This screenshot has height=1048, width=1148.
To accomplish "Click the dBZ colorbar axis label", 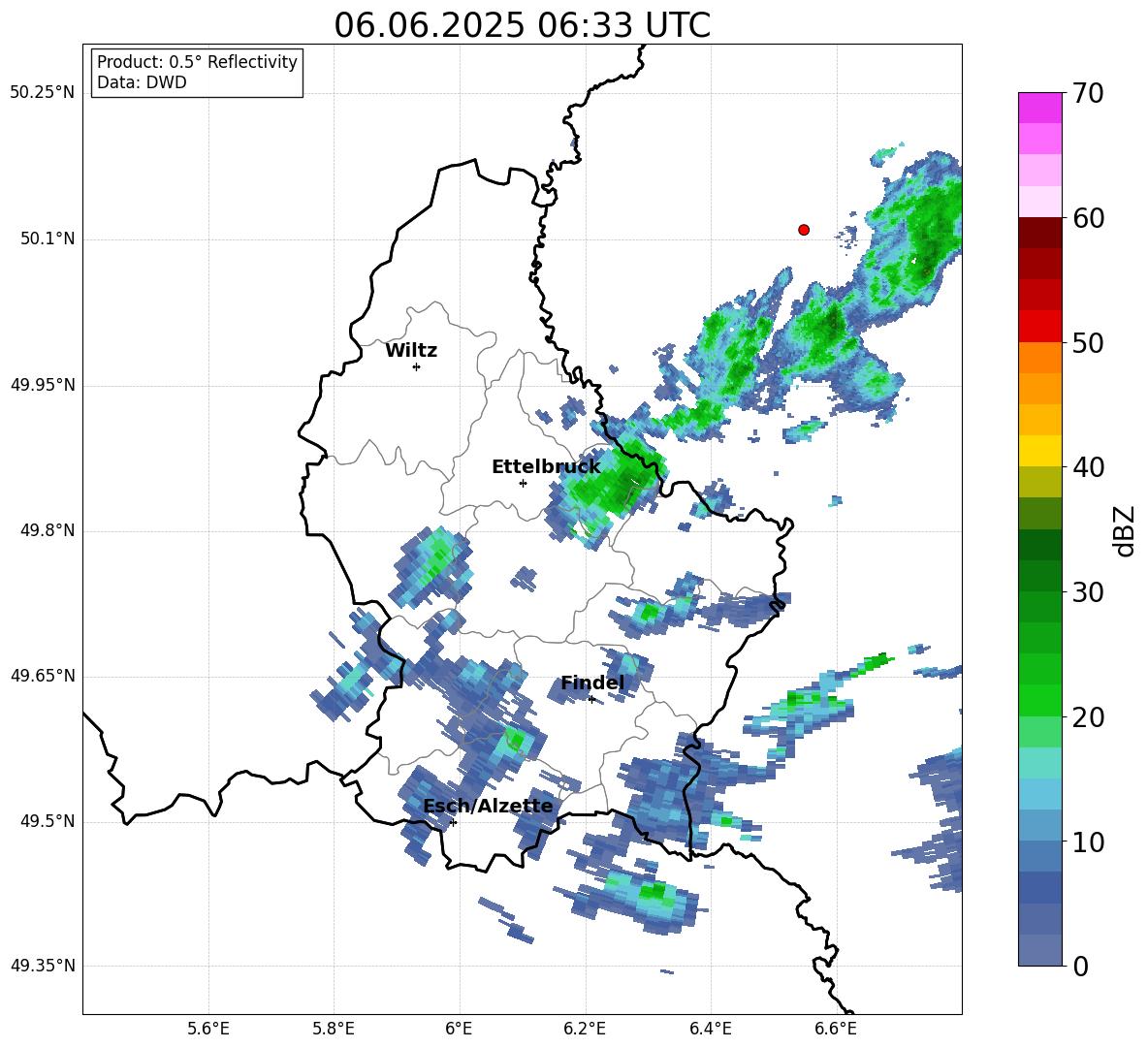I will (x=1126, y=530).
